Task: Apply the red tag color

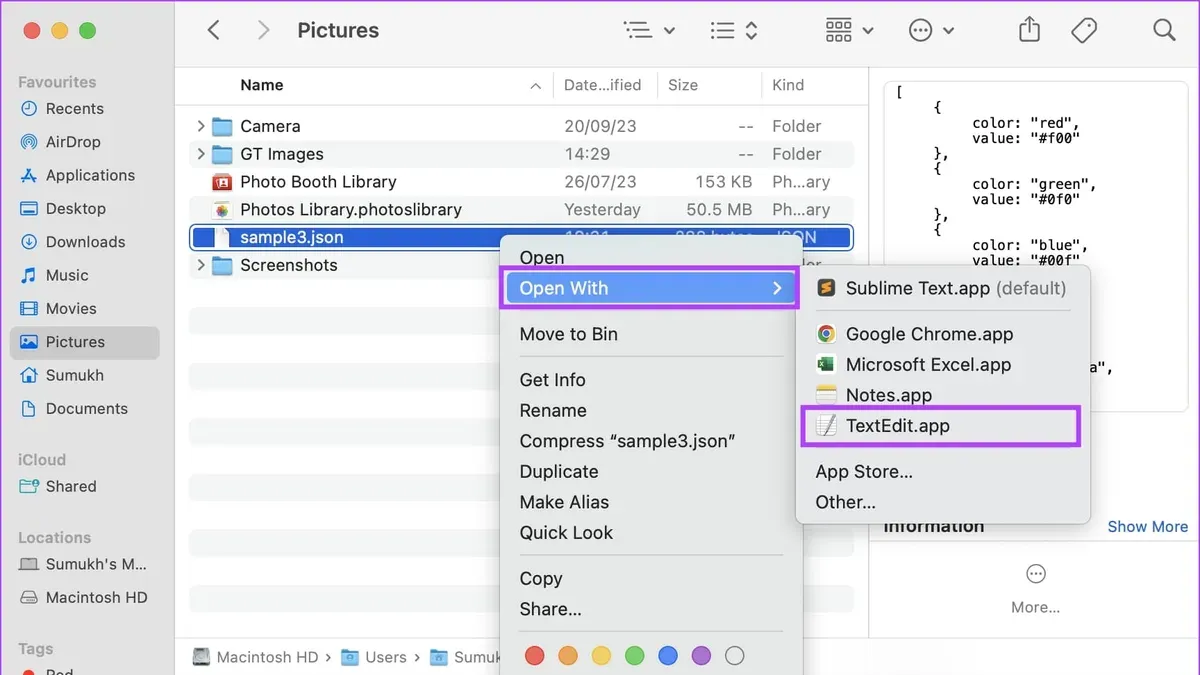Action: click(534, 656)
